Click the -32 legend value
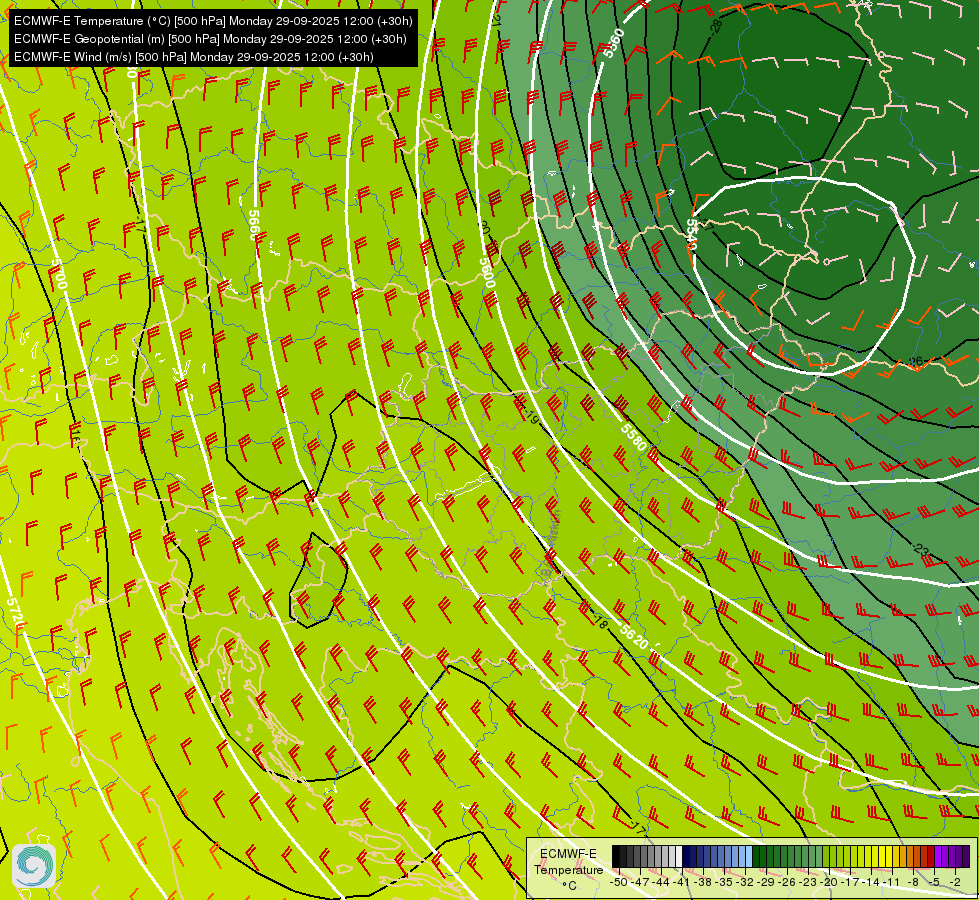 (745, 883)
